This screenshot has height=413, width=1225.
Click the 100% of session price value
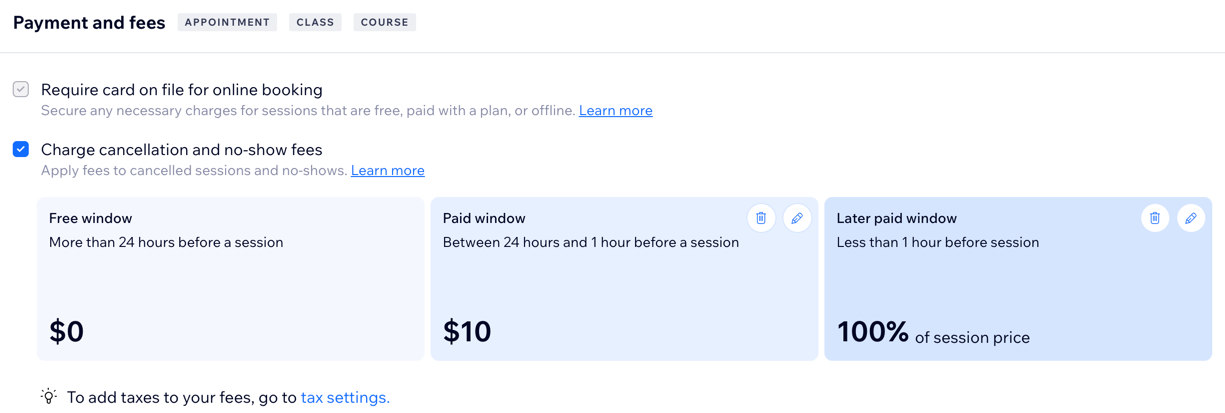pyautogui.click(x=932, y=333)
